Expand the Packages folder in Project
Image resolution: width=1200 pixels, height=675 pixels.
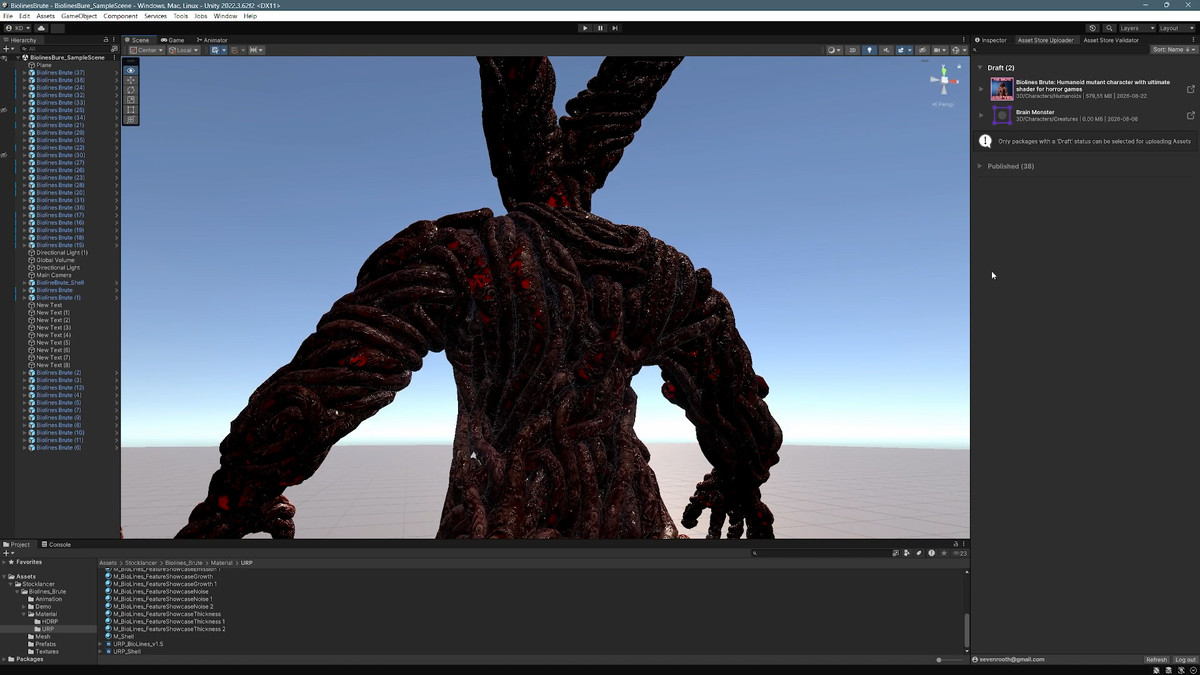tap(4, 659)
